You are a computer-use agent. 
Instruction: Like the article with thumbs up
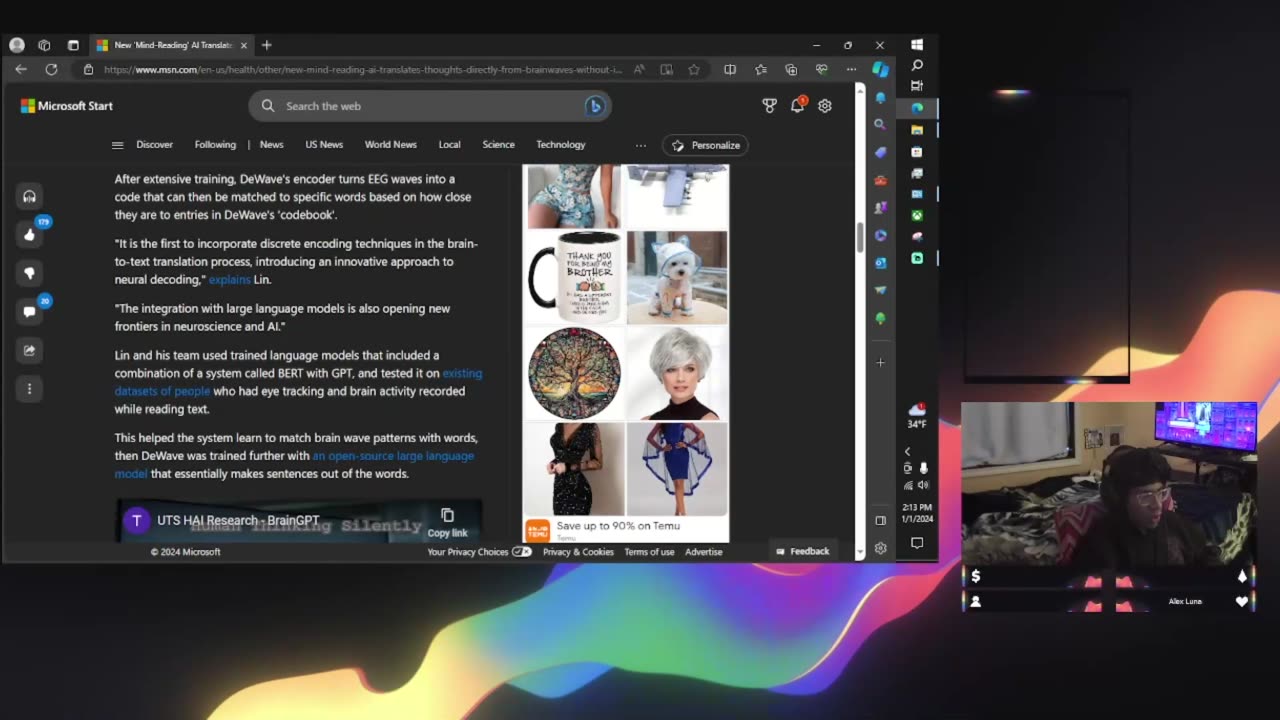[x=29, y=235]
